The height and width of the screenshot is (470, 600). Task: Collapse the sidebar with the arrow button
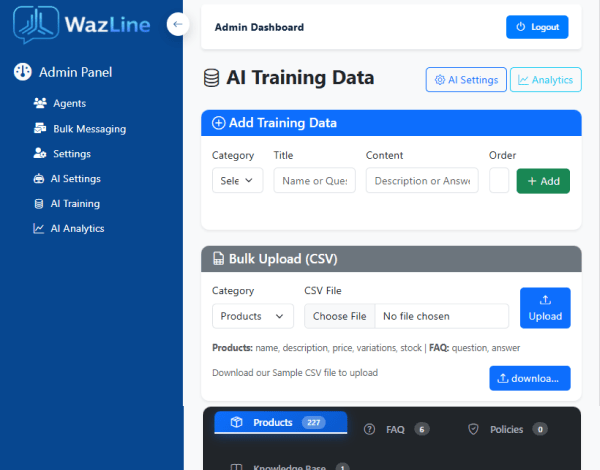pyautogui.click(x=178, y=24)
